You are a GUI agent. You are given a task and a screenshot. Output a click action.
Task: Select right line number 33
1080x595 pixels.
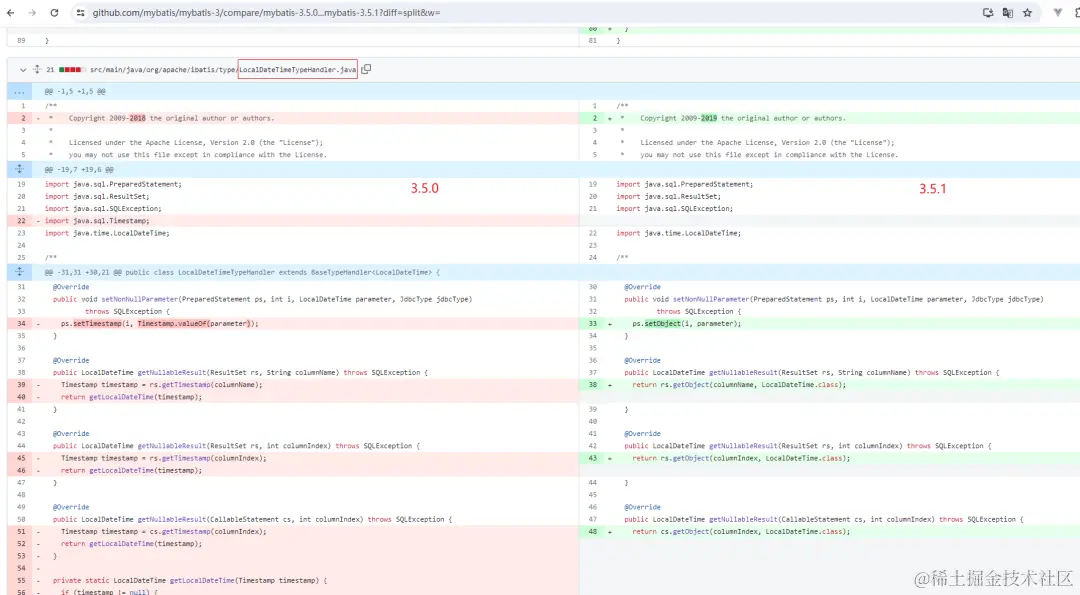593,324
